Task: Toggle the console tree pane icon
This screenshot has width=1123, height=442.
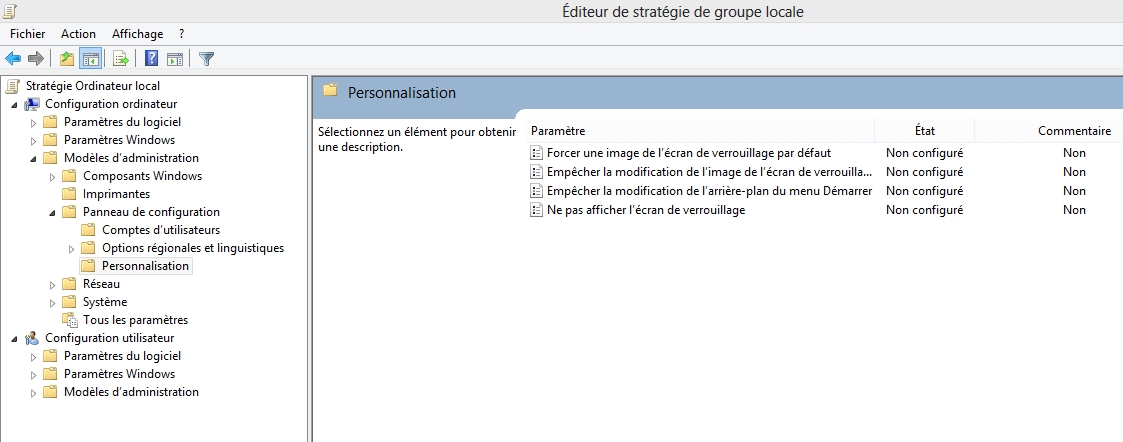Action: click(x=90, y=59)
